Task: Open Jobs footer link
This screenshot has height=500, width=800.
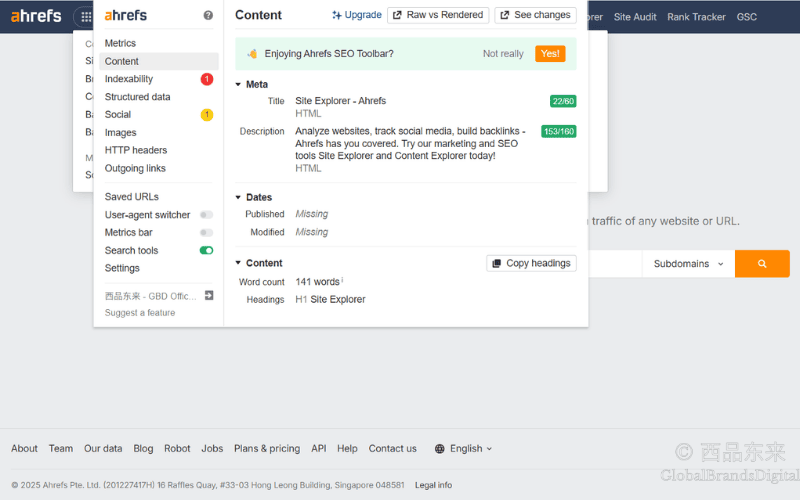Action: 212,448
